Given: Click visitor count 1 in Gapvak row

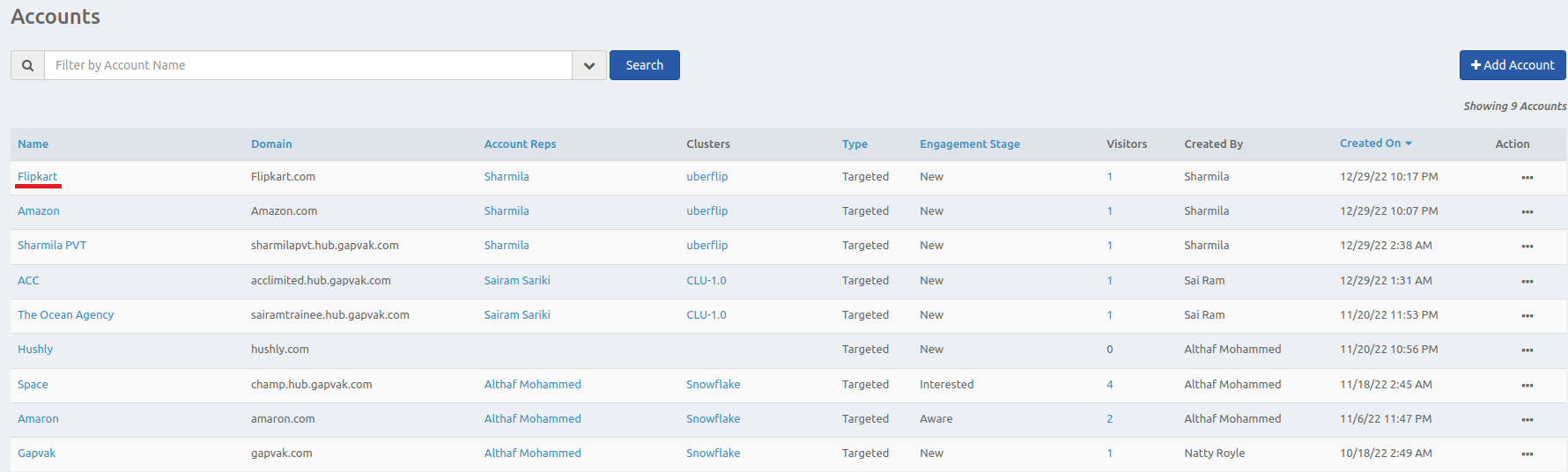Looking at the screenshot, I should pos(1110,454).
